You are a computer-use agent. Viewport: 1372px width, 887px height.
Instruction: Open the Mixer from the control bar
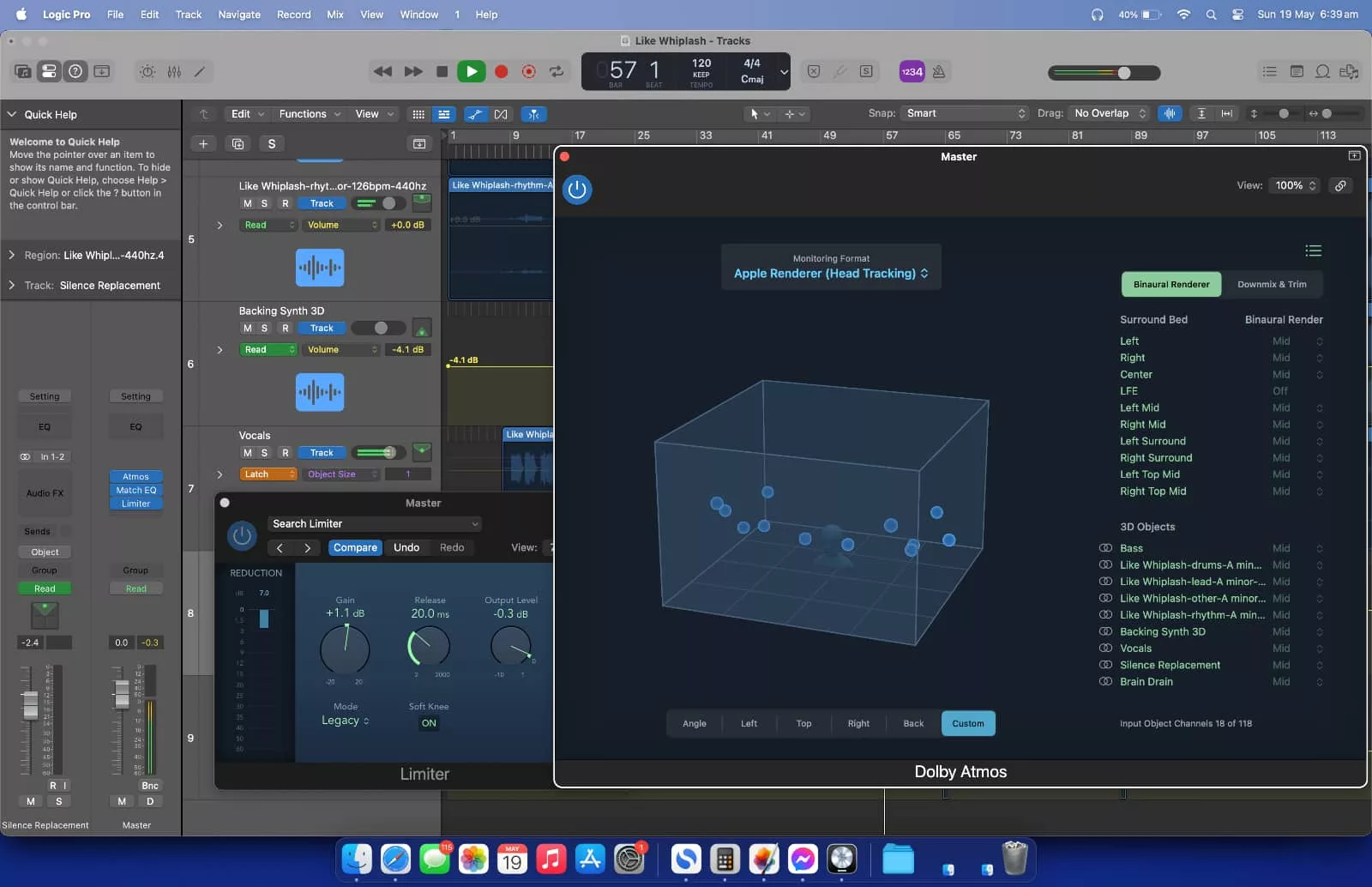point(174,72)
